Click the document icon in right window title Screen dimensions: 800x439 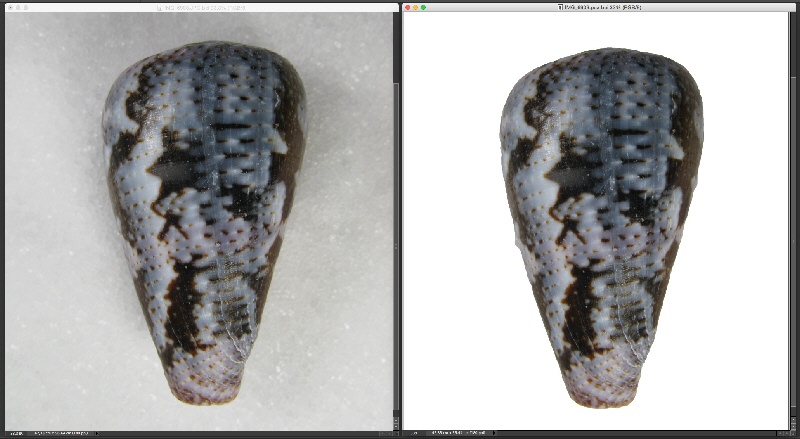560,7
